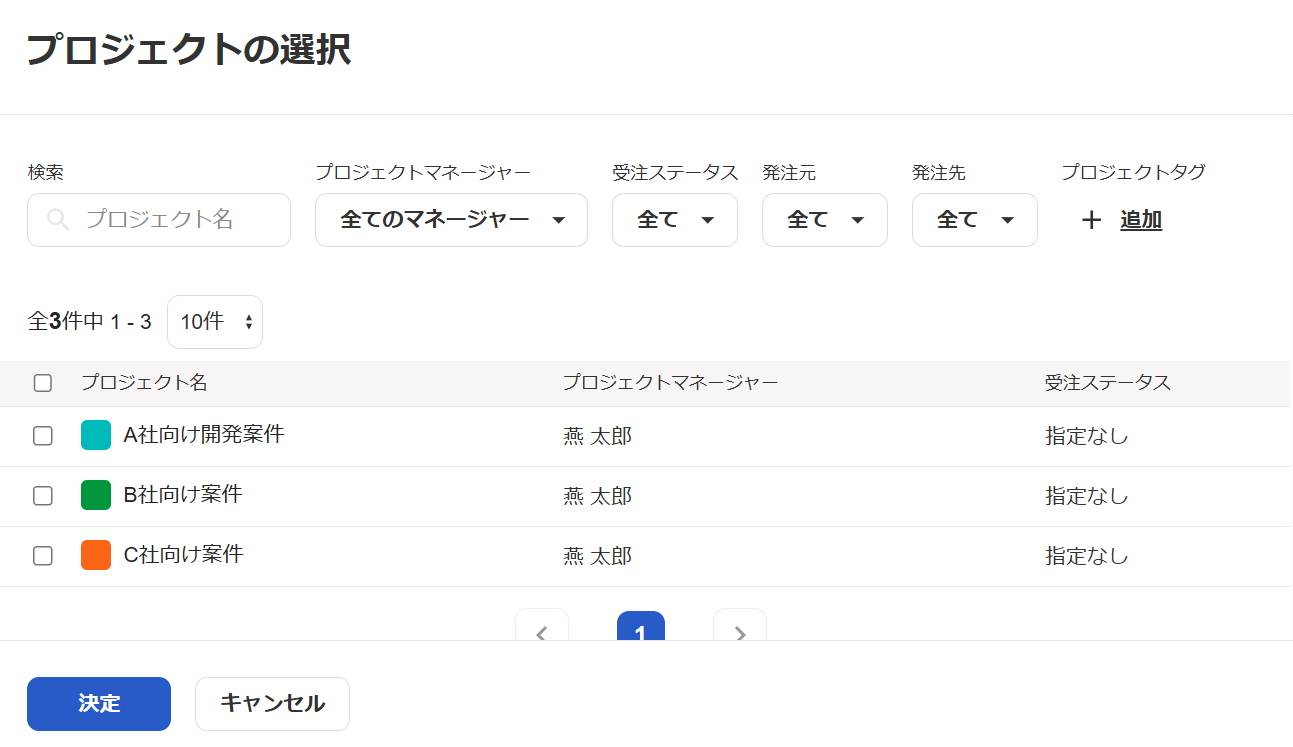Click the B社向け案件 project name

183,495
